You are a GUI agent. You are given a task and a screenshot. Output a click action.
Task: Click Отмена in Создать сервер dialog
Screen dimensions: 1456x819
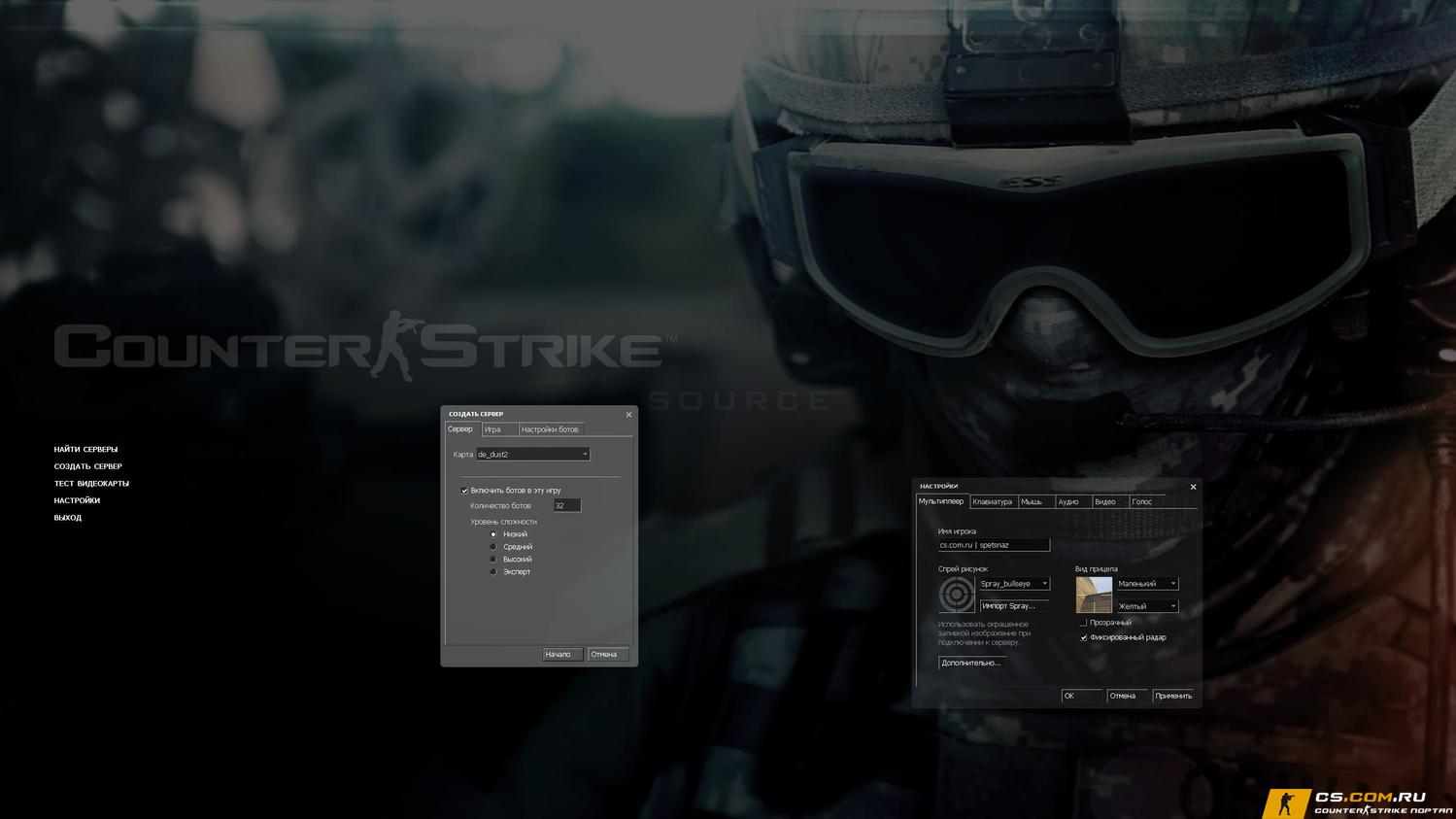point(608,655)
